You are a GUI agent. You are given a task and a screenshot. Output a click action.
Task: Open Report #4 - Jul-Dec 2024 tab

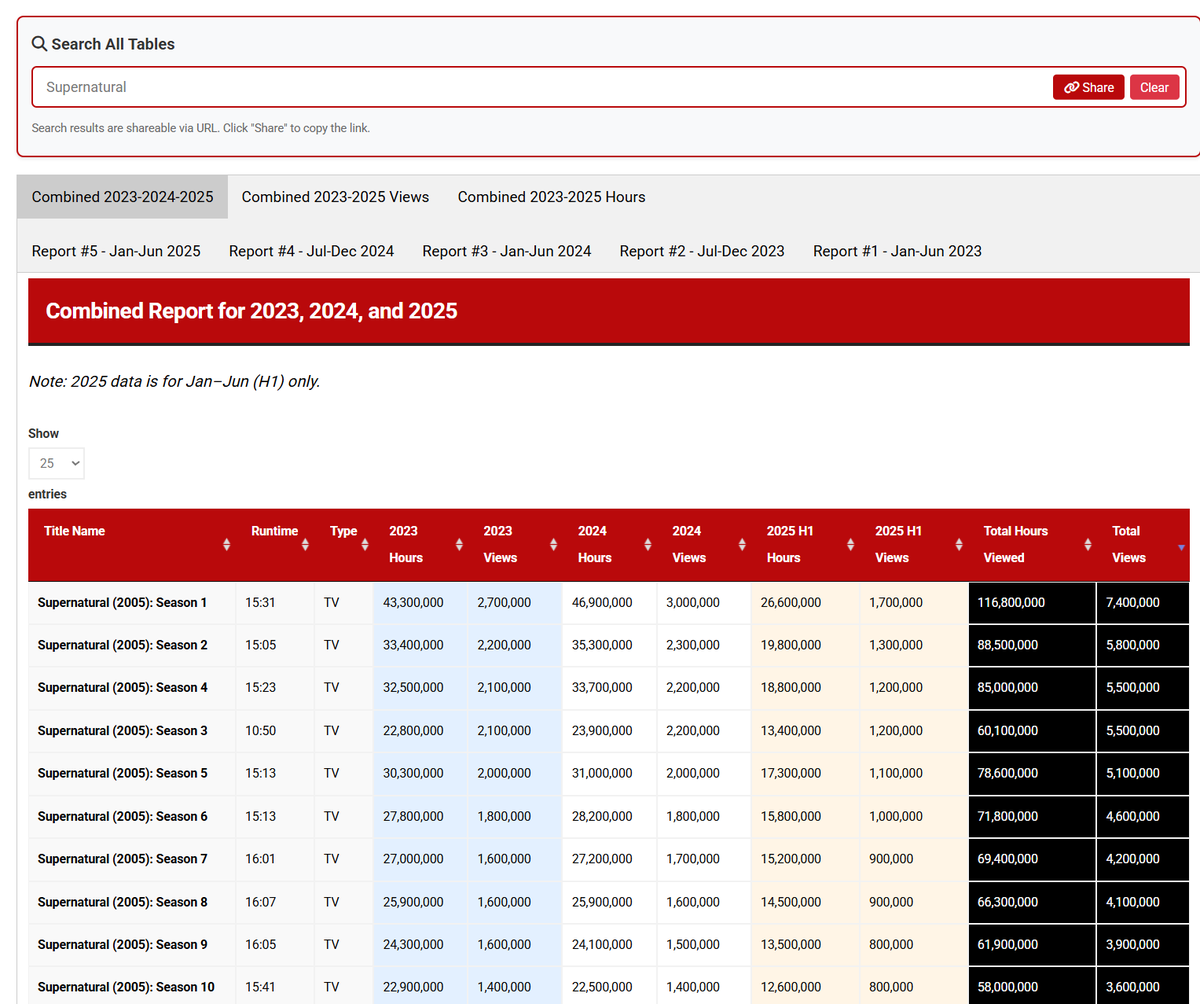[311, 251]
